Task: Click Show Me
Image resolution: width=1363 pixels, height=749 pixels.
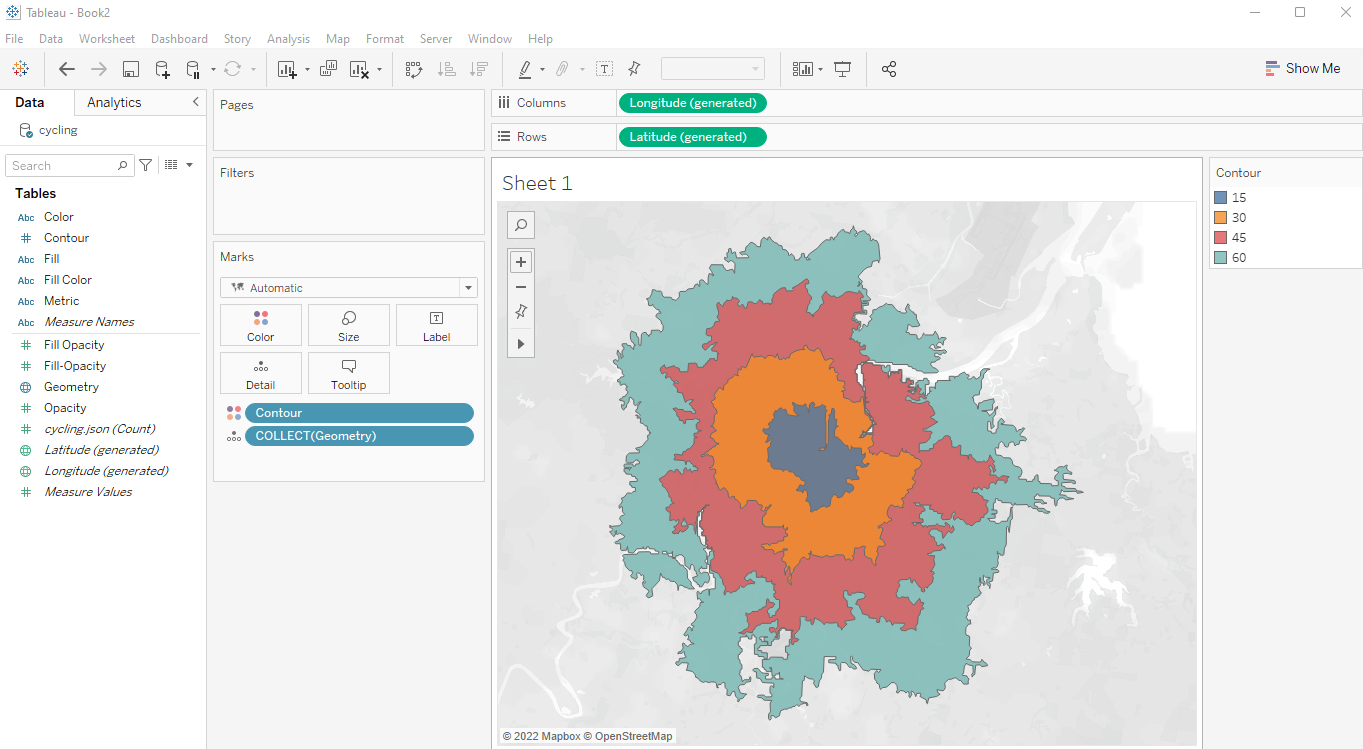Action: pos(1303,68)
